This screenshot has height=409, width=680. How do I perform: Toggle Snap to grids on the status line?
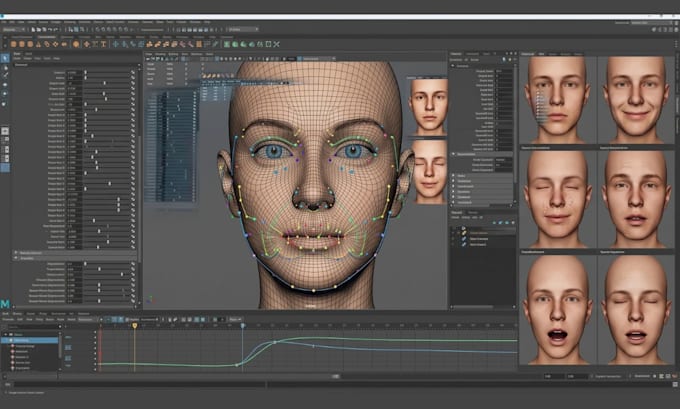click(98, 29)
